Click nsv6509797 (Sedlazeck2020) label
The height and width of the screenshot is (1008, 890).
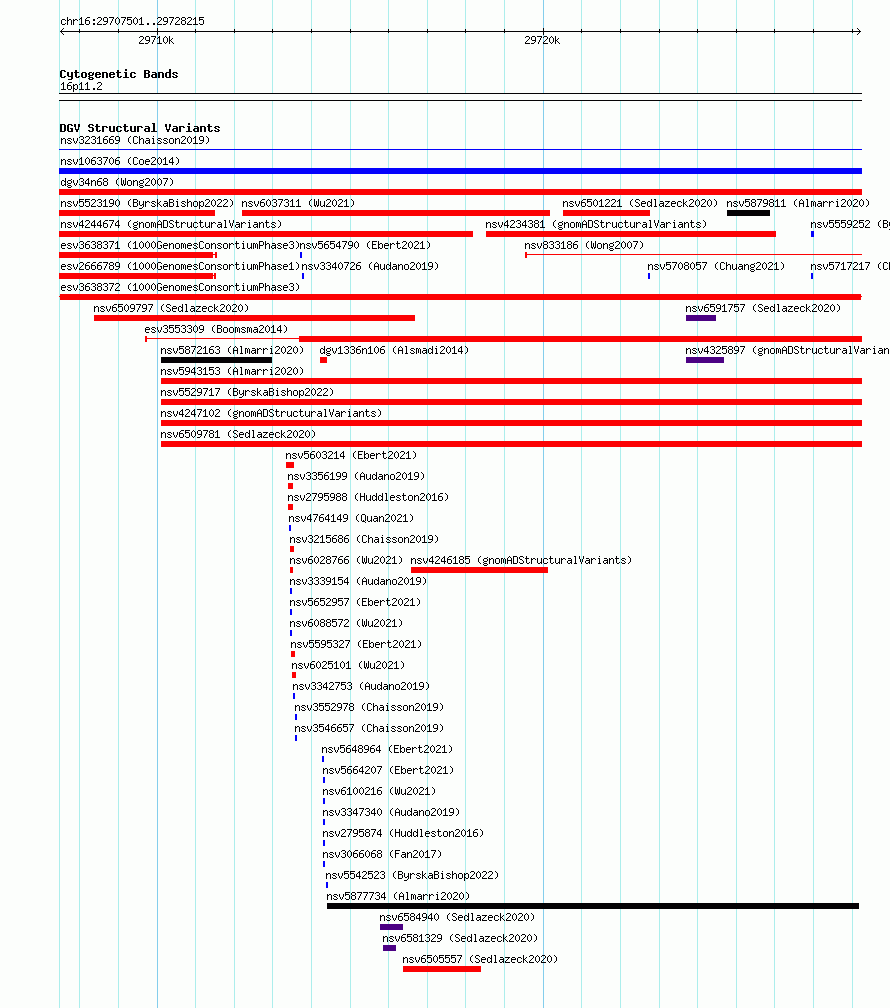coord(171,308)
